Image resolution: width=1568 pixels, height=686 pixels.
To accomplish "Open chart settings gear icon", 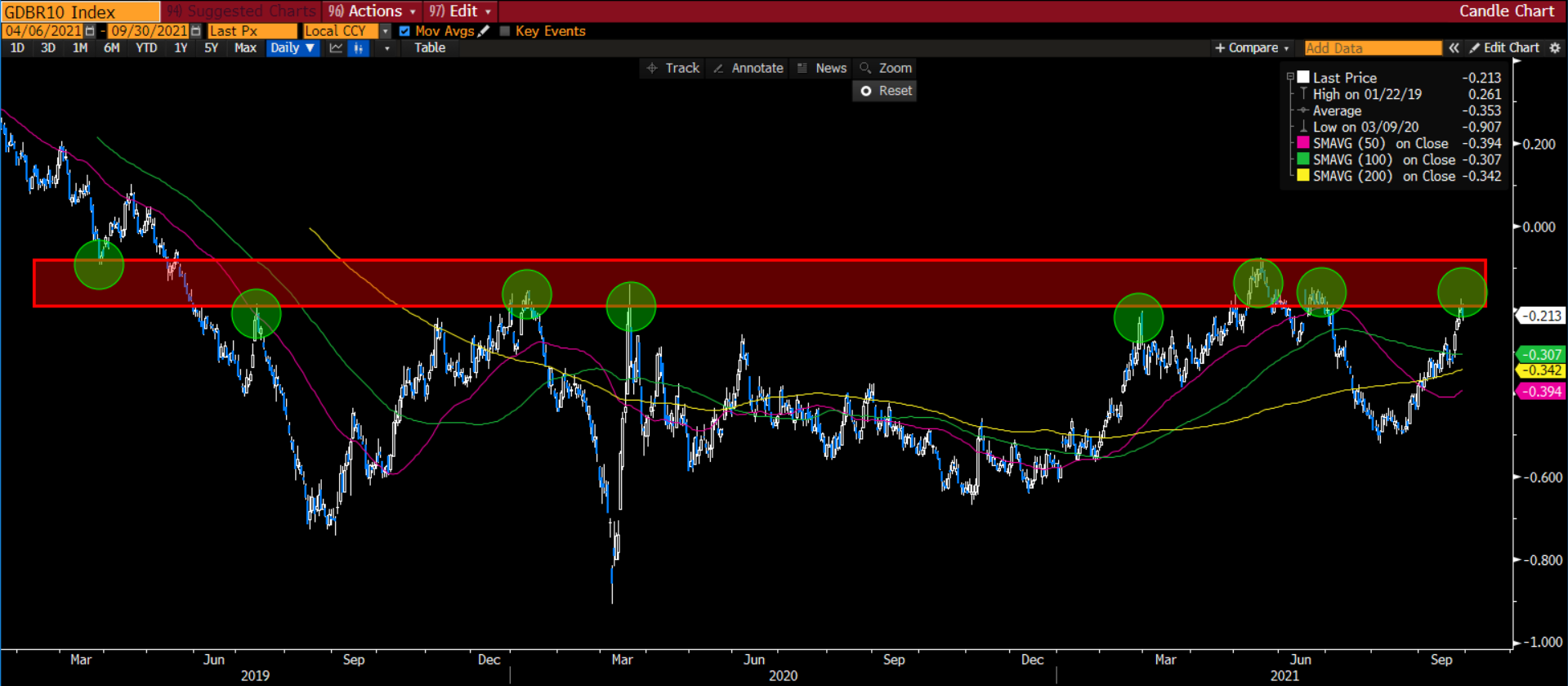I will [1555, 48].
